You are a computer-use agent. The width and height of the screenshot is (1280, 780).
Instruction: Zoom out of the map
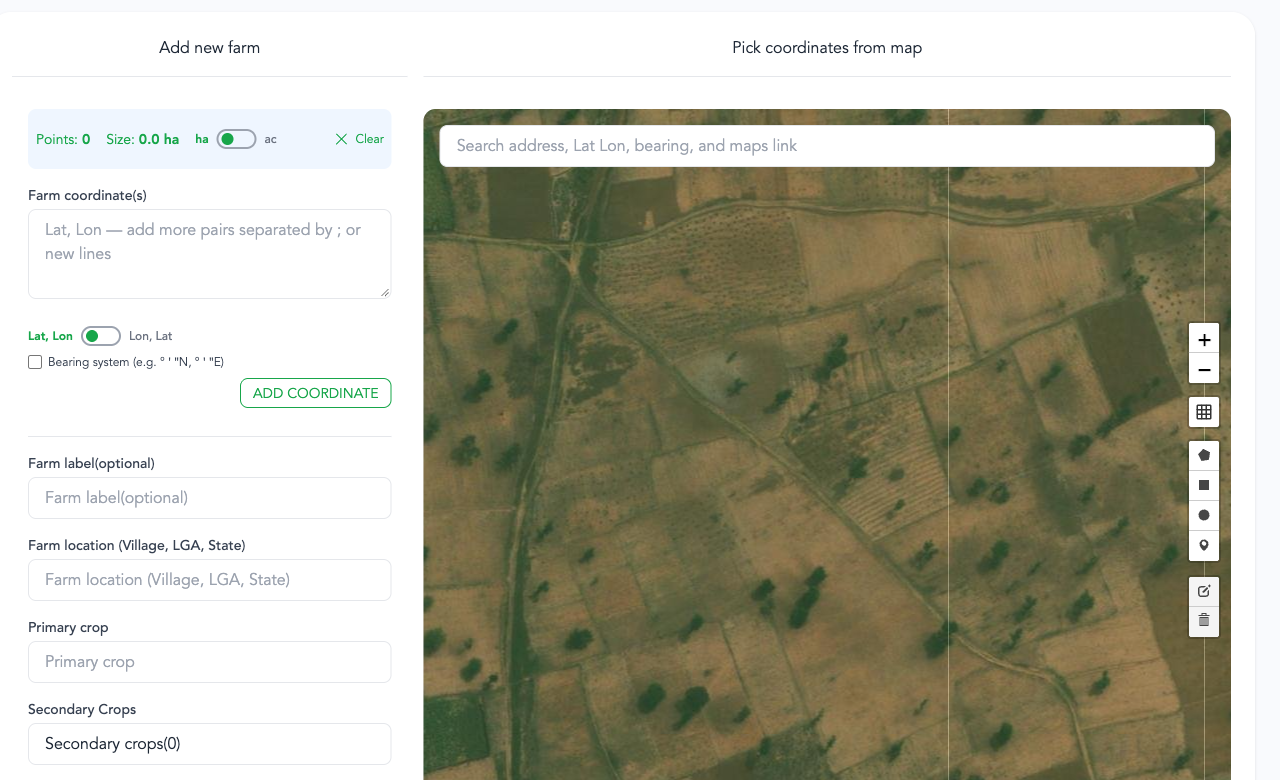coord(1204,369)
